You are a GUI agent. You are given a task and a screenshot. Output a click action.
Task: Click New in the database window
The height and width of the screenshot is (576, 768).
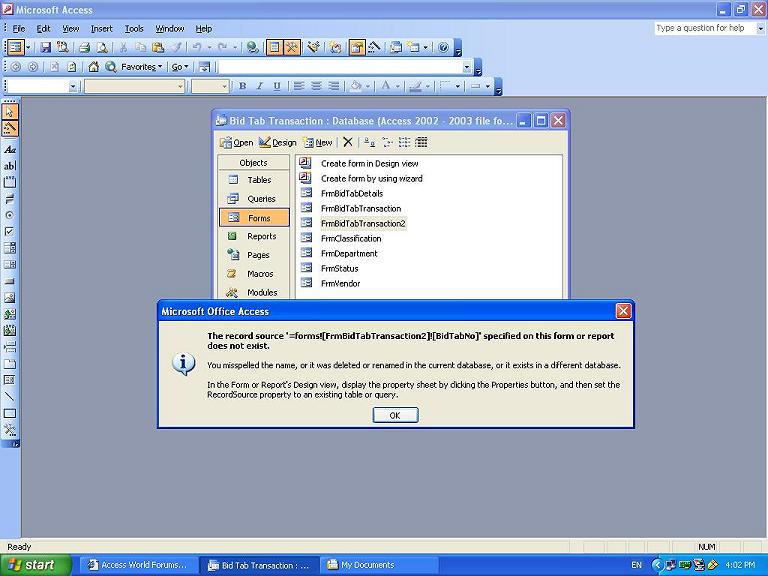tap(318, 142)
